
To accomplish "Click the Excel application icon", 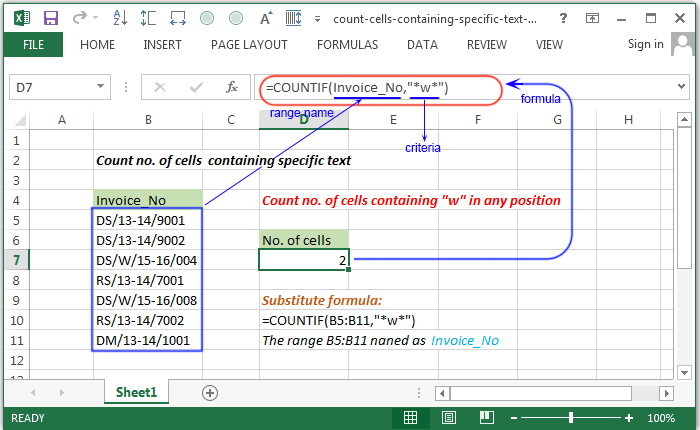I will coord(21,18).
